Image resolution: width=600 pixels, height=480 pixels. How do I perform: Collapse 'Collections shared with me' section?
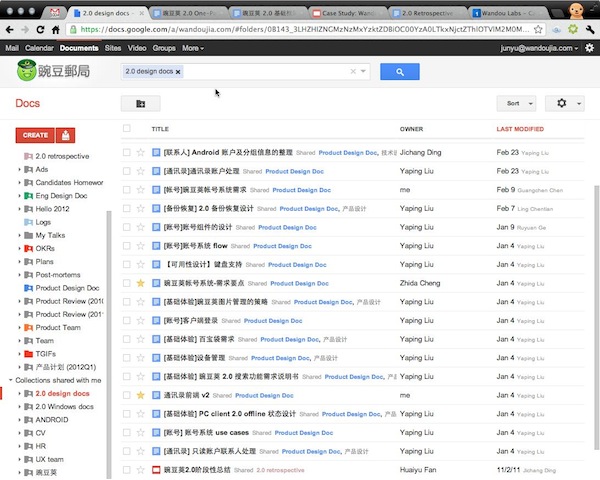[10, 380]
